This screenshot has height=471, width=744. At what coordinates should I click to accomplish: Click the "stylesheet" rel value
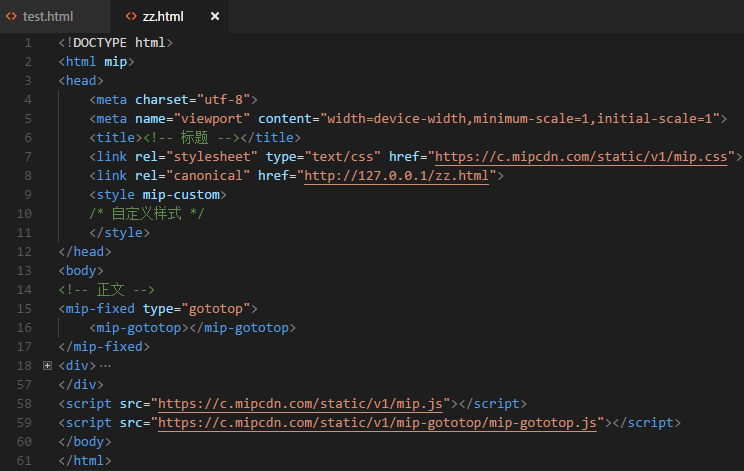212,157
